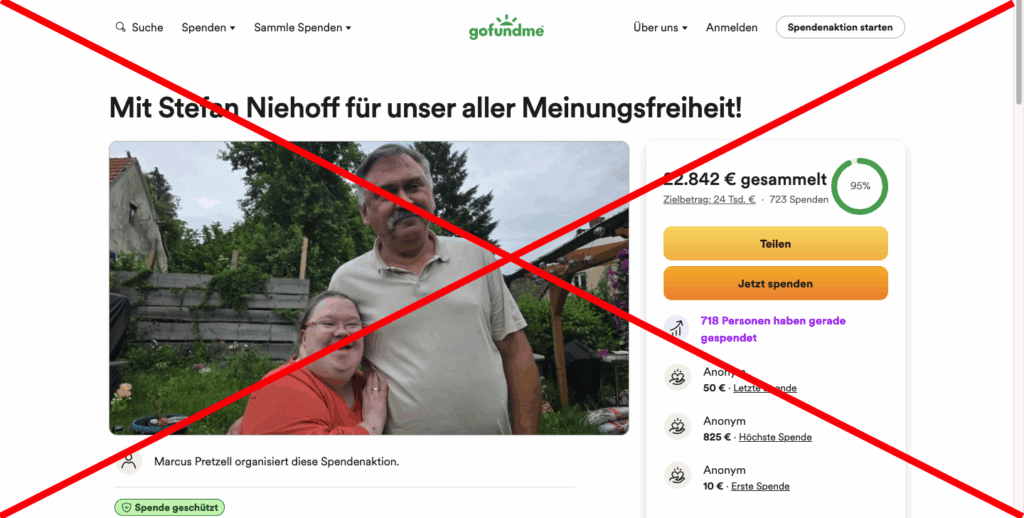Screen dimensions: 1024x518
Task: Open the Höchste Spende link
Action: 775,437
